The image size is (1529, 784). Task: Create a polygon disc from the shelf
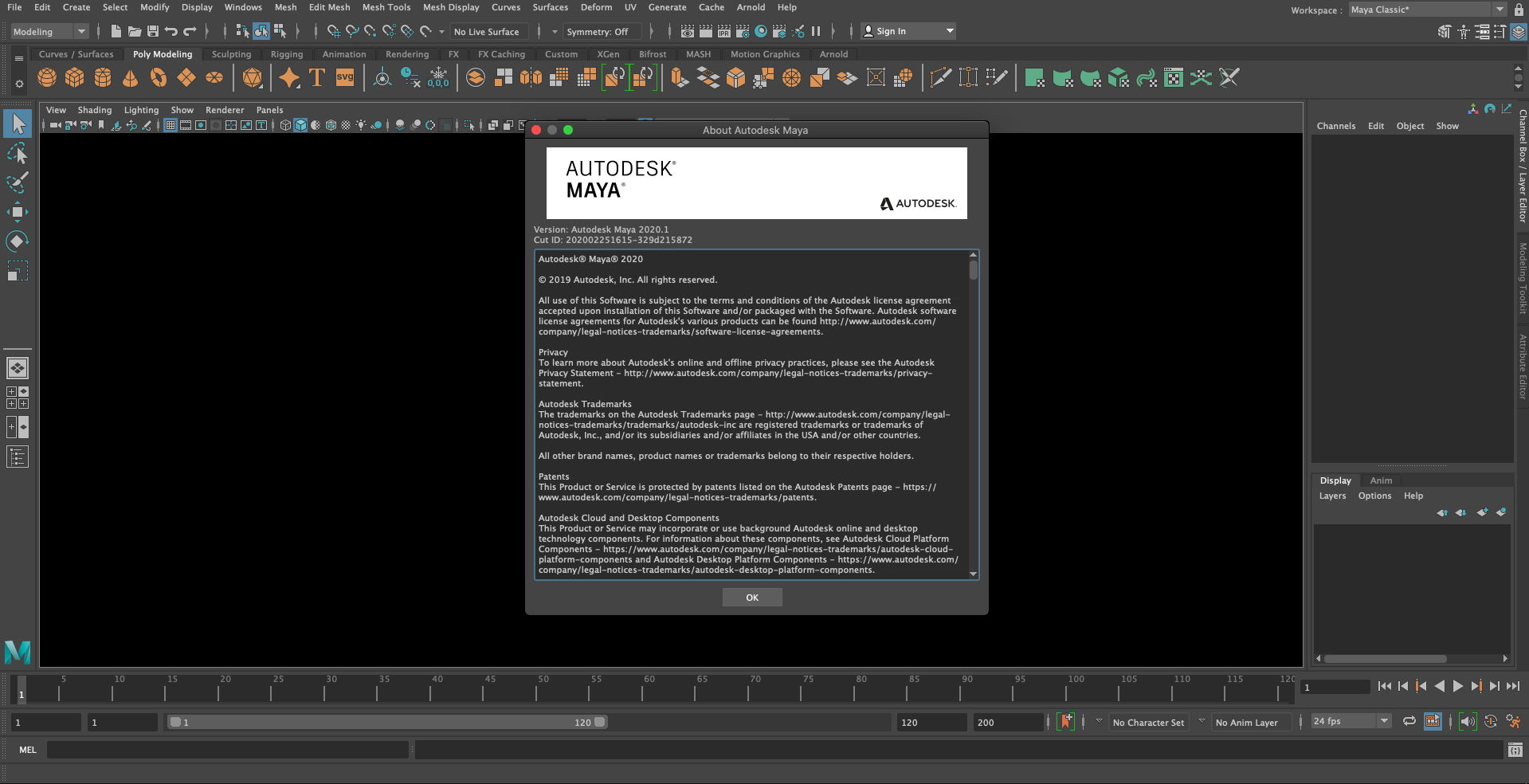coord(214,78)
